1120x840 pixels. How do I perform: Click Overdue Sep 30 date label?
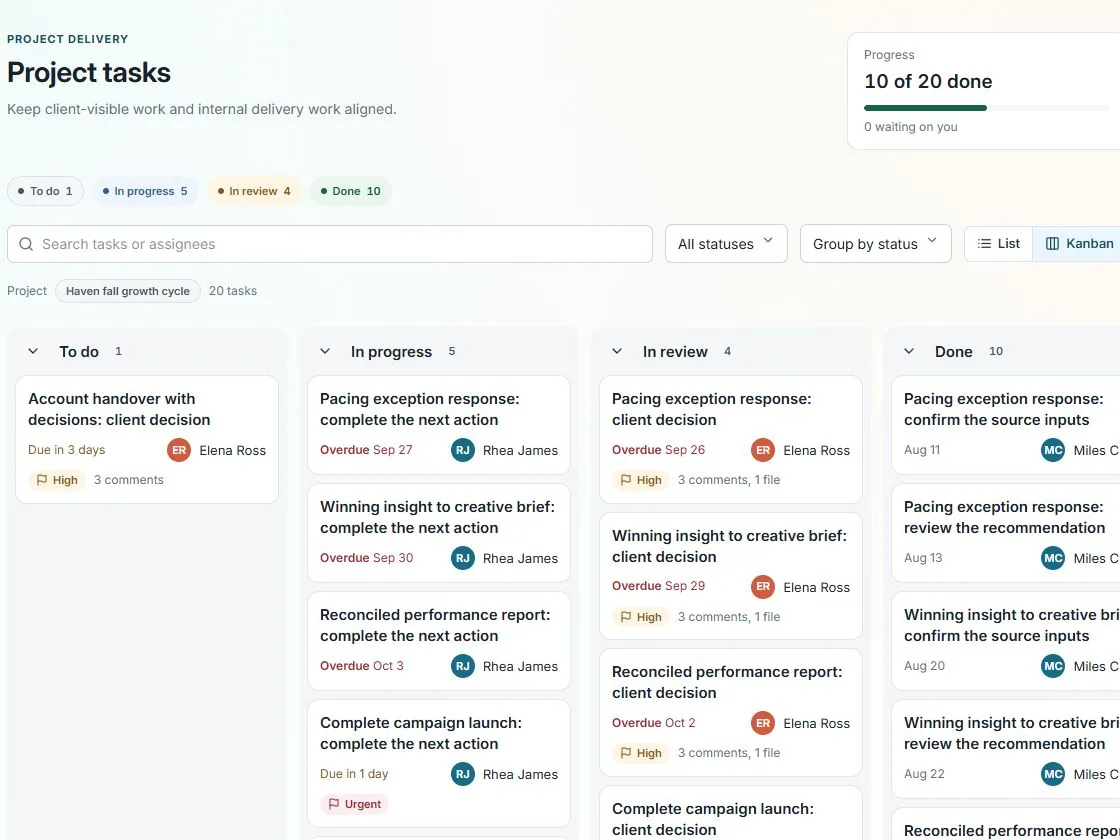pos(366,558)
